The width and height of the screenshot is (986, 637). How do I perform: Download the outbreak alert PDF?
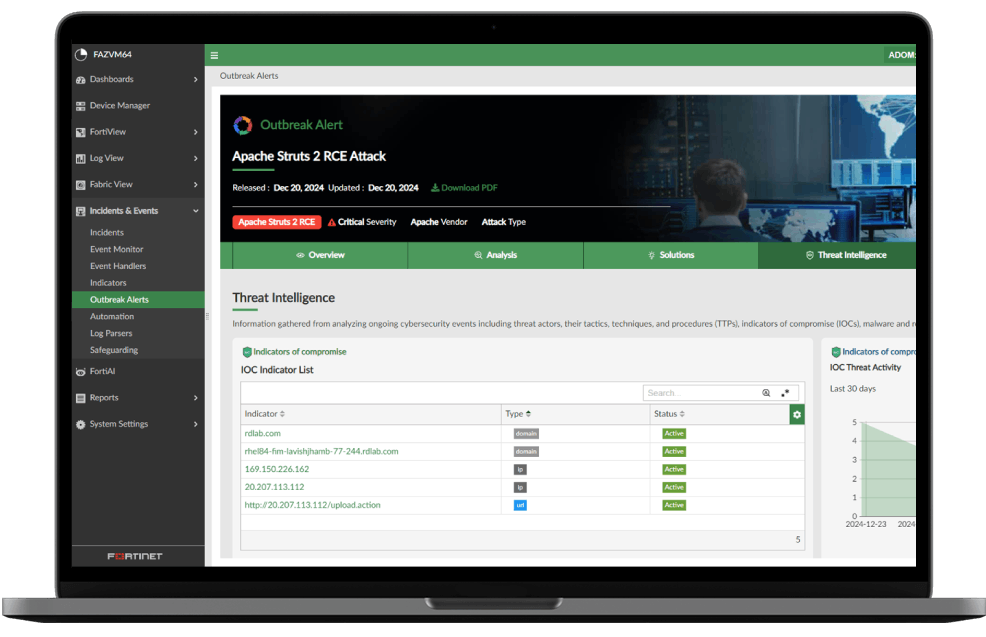pyautogui.click(x=464, y=188)
